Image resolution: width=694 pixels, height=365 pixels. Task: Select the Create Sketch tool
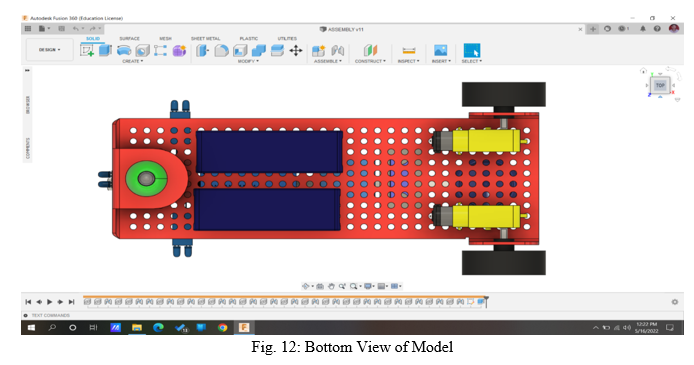coord(87,50)
